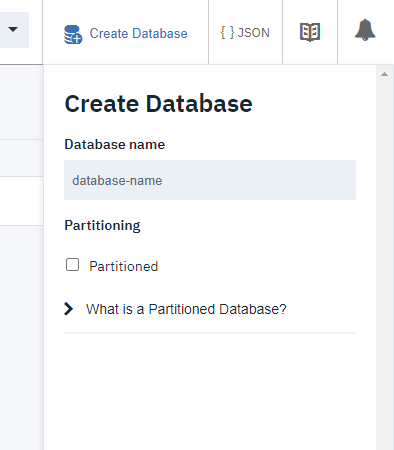Click the scroll-up arrow in the panel scrollbar
Viewport: 394px width, 450px height.
(x=384, y=74)
